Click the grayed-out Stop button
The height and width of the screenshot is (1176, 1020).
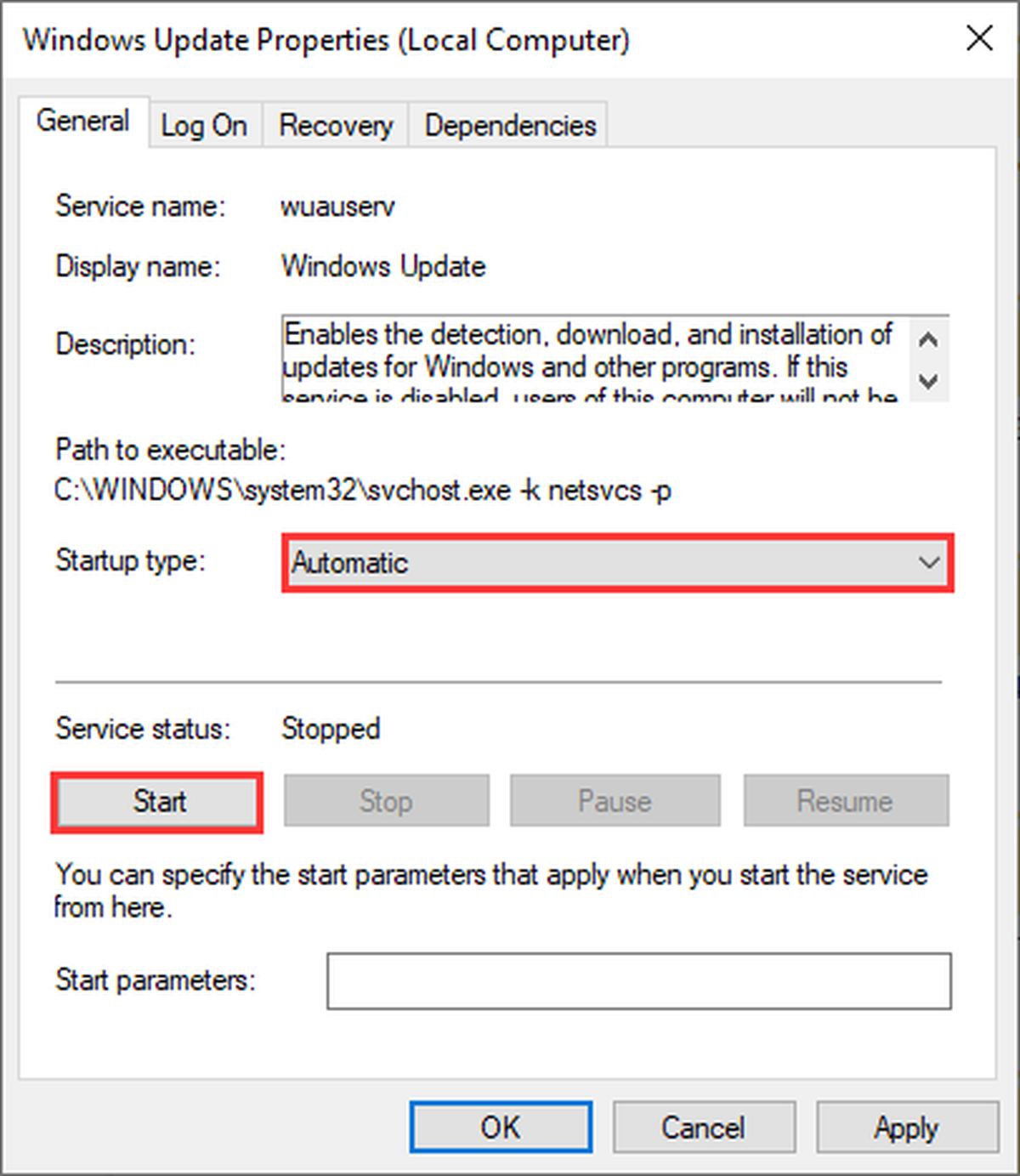pos(386,801)
